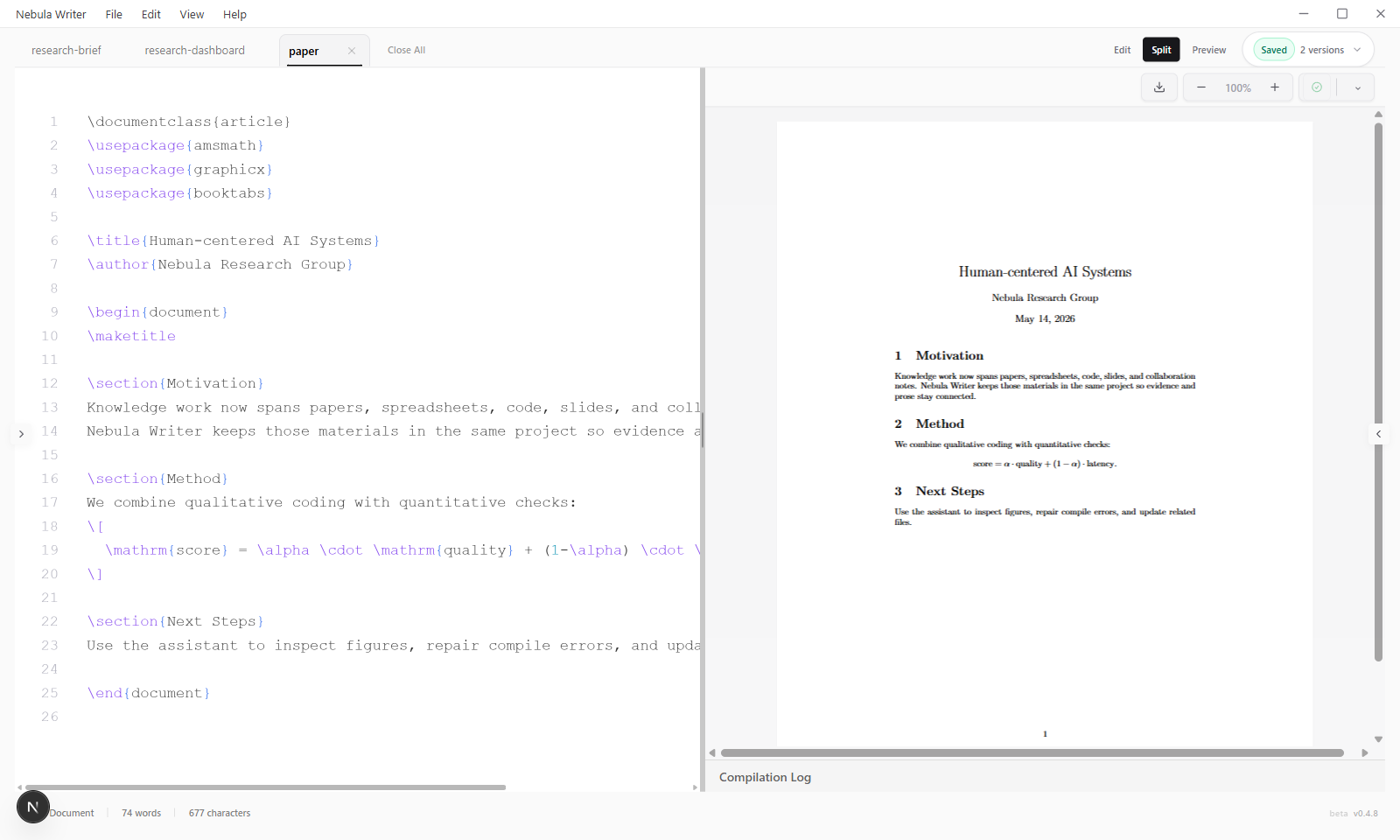Screen dimensions: 1400x840
Task: Click the preview horizontal scrollbar thumb
Action: 1032,752
